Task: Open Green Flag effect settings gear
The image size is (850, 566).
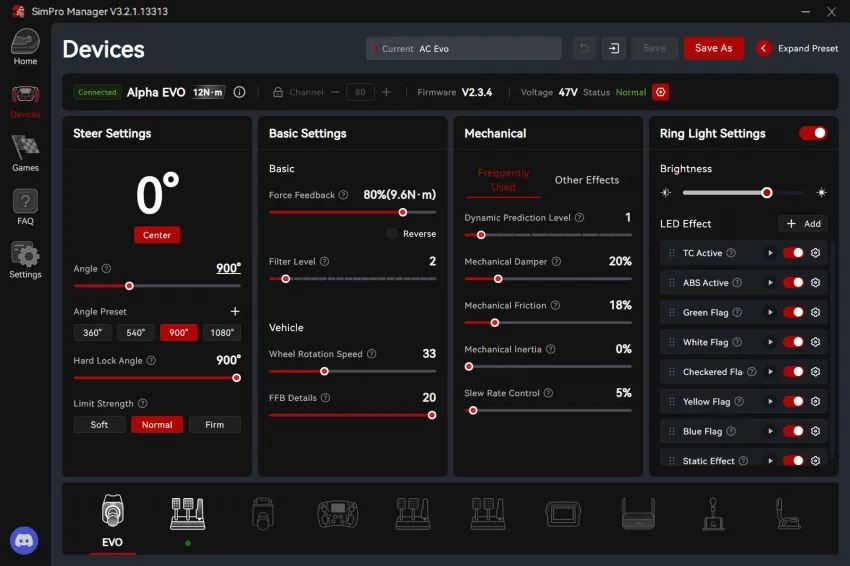Action: [x=815, y=312]
